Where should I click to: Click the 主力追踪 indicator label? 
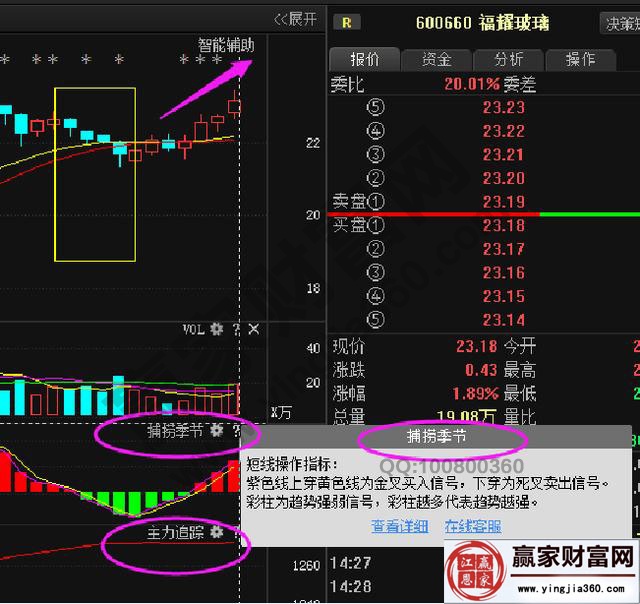[x=175, y=532]
